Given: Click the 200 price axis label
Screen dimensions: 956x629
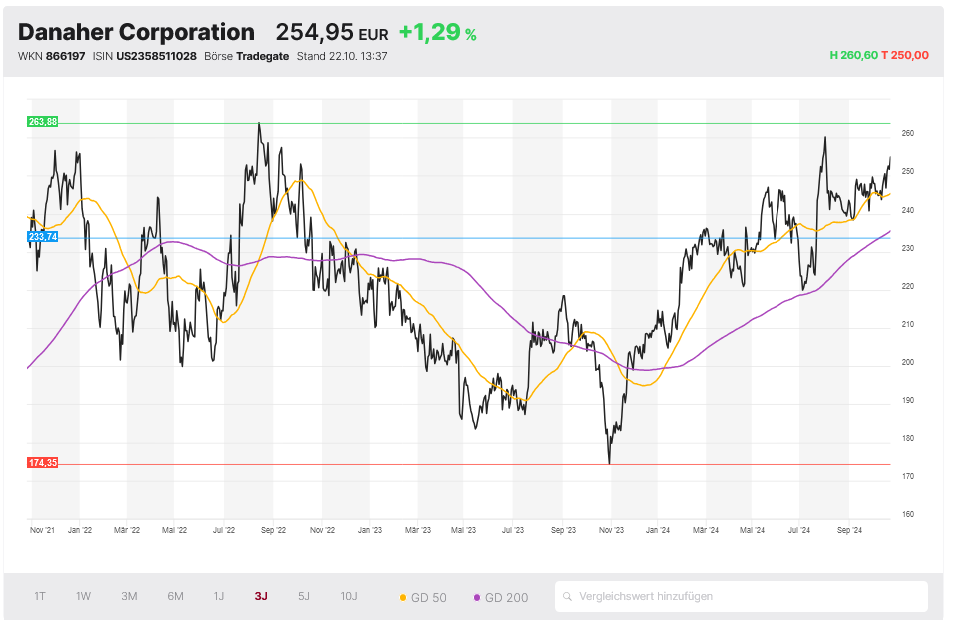Looking at the screenshot, I should coord(908,363).
